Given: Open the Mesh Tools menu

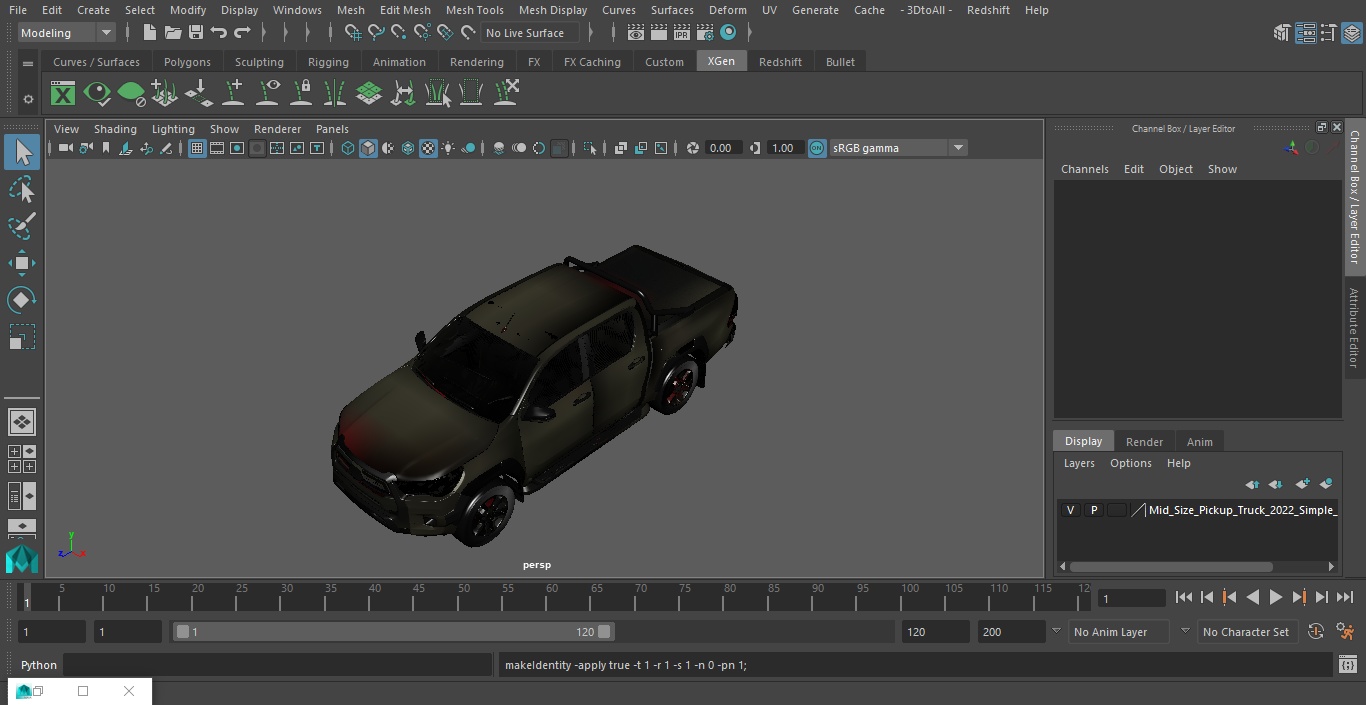Looking at the screenshot, I should click(474, 10).
